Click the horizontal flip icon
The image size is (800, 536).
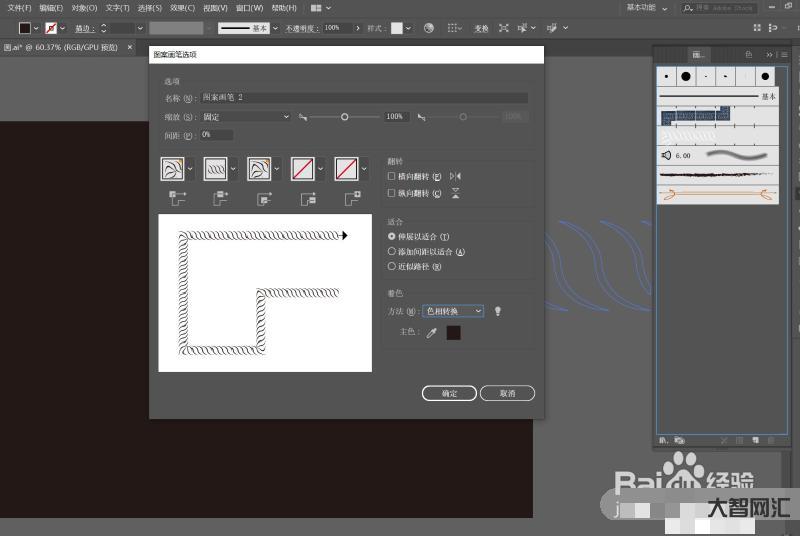pyautogui.click(x=456, y=176)
